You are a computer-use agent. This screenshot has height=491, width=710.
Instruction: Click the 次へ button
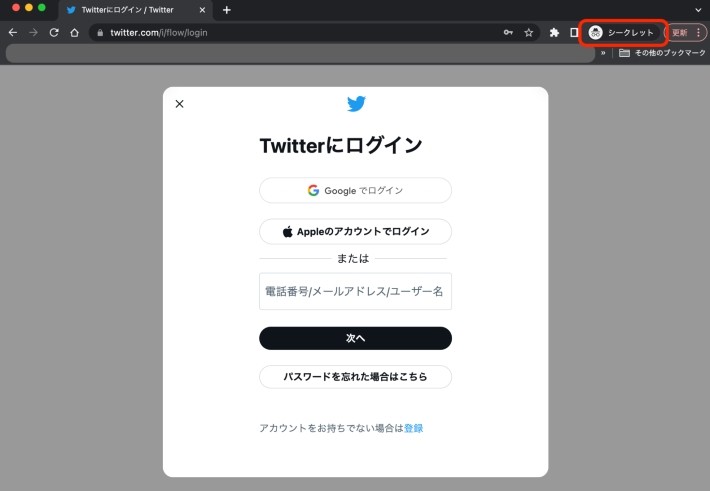tap(355, 338)
